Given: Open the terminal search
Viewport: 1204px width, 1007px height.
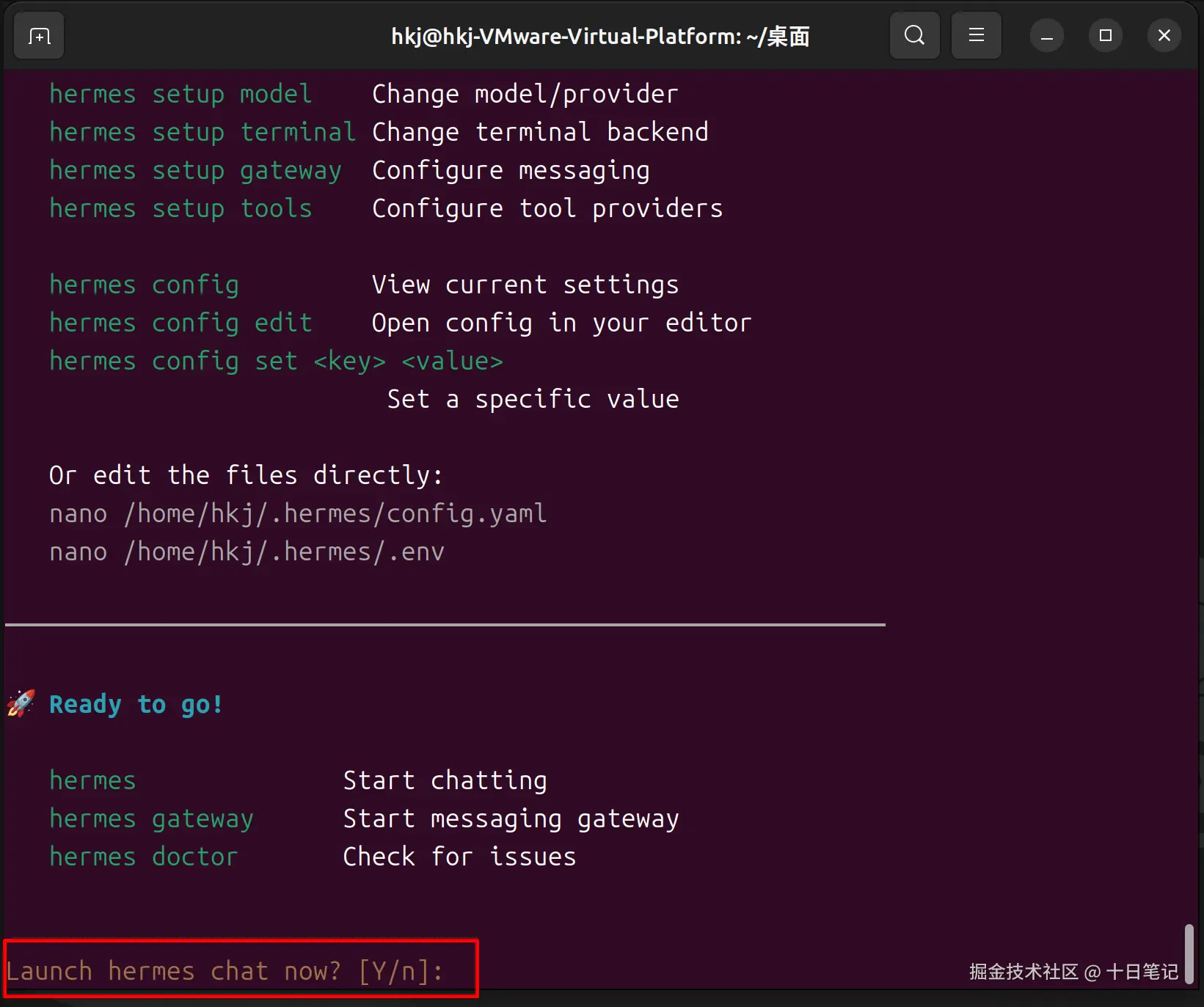Looking at the screenshot, I should (x=914, y=35).
